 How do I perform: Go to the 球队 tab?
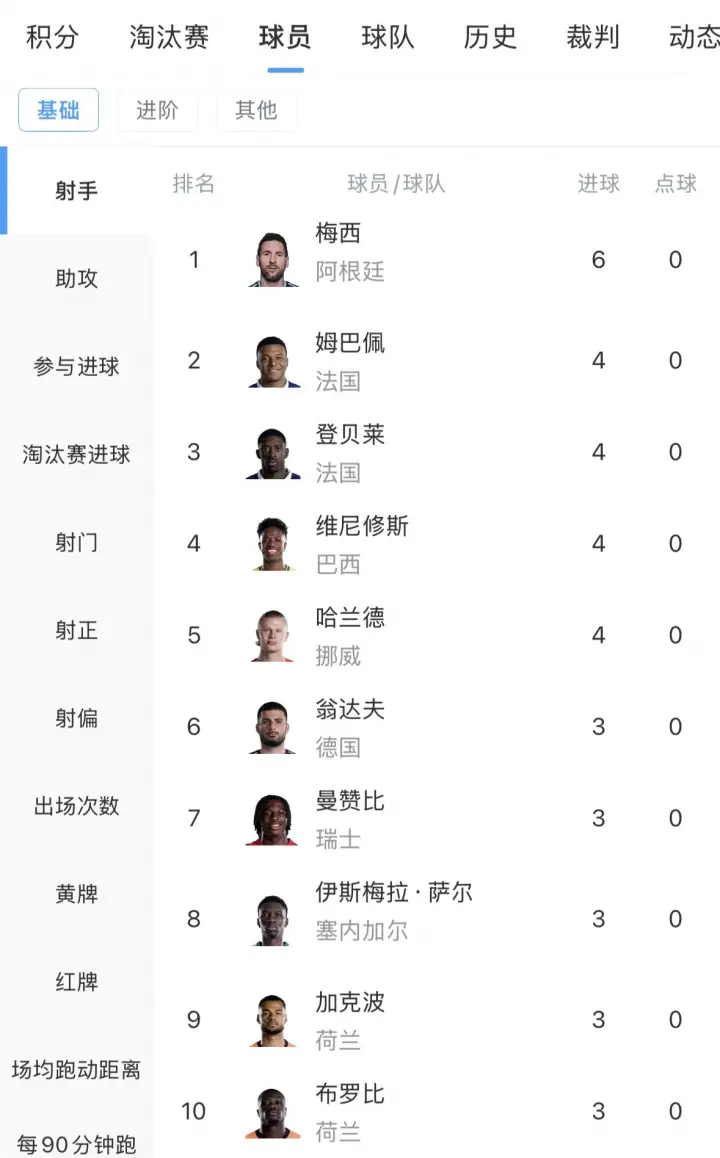pos(388,37)
